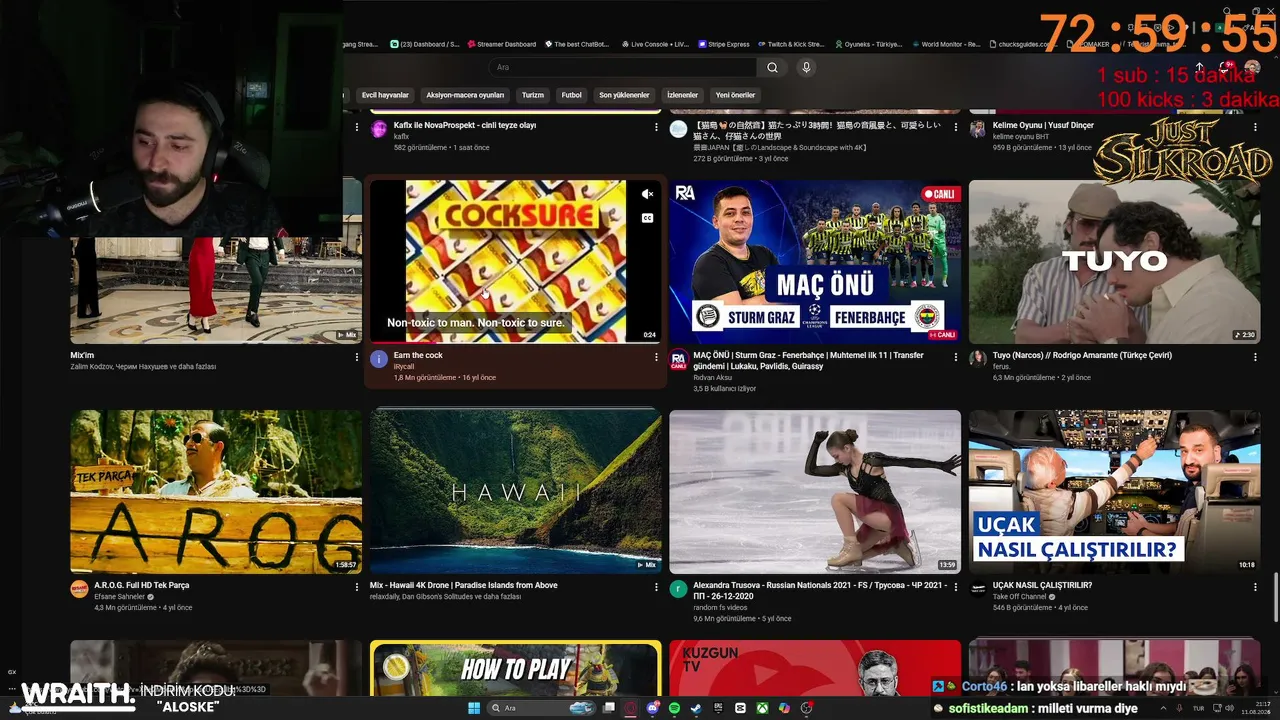The height and width of the screenshot is (720, 1280).
Task: Open the 'Streamer Dashboard' bookmark
Action: coord(501,44)
